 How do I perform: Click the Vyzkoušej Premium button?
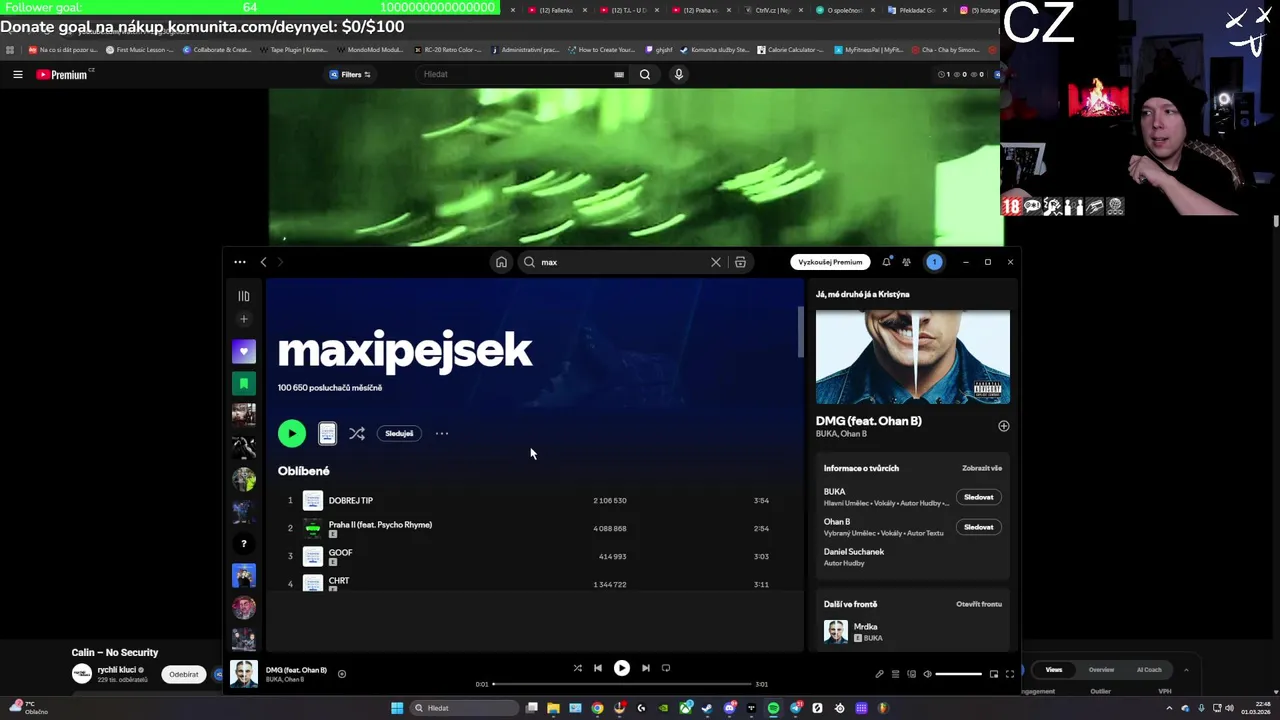pos(830,262)
